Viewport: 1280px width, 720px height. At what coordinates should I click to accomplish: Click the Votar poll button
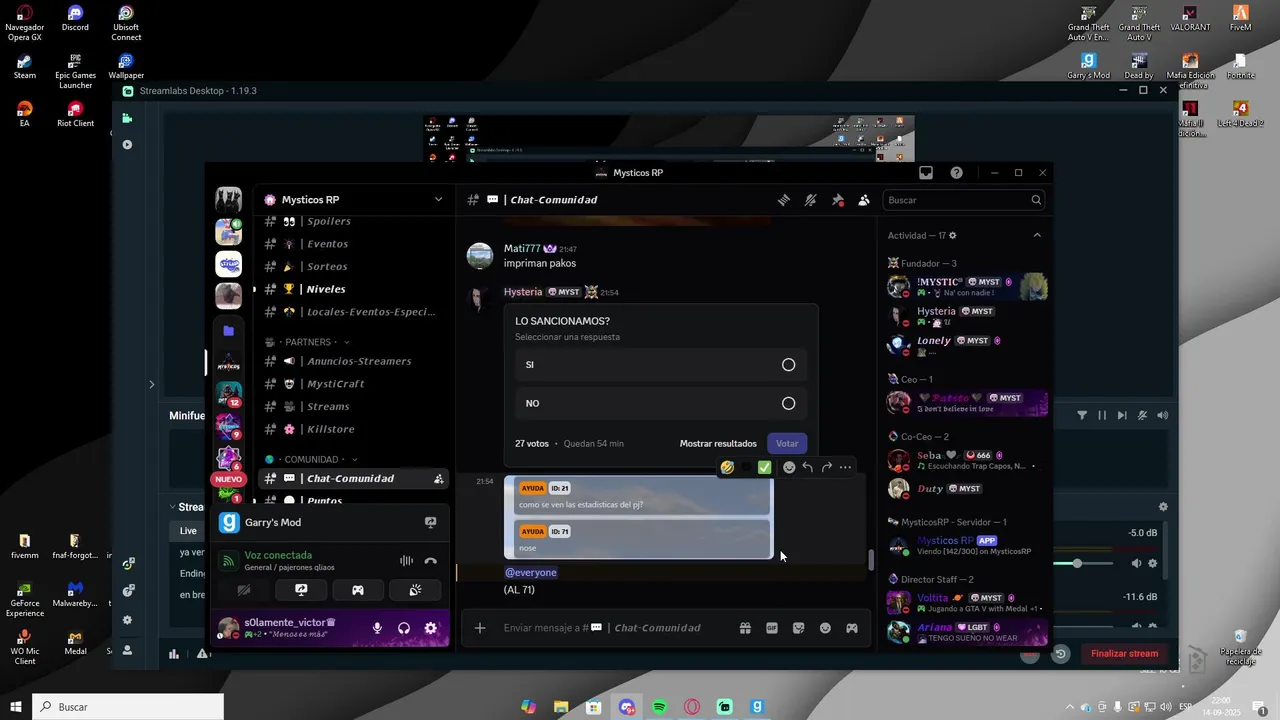click(x=787, y=443)
